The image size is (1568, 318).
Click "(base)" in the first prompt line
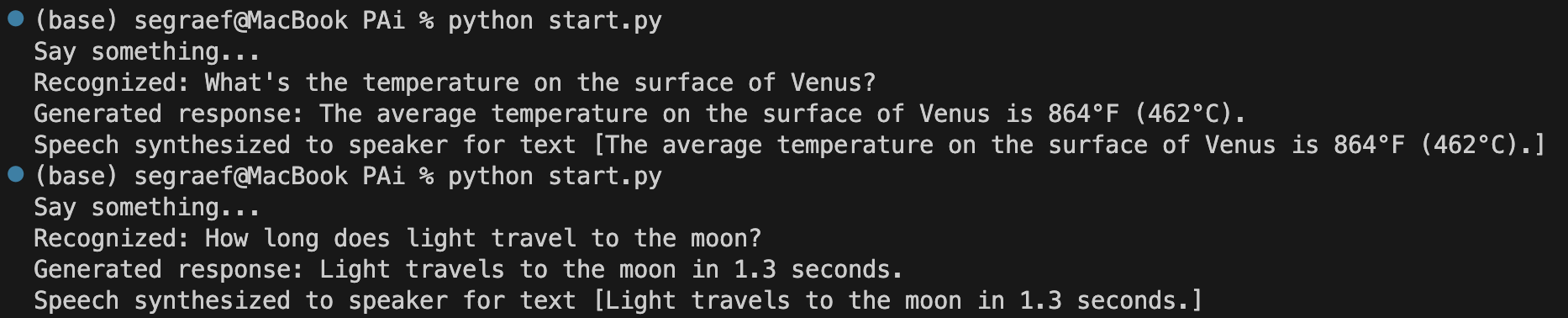(x=76, y=21)
